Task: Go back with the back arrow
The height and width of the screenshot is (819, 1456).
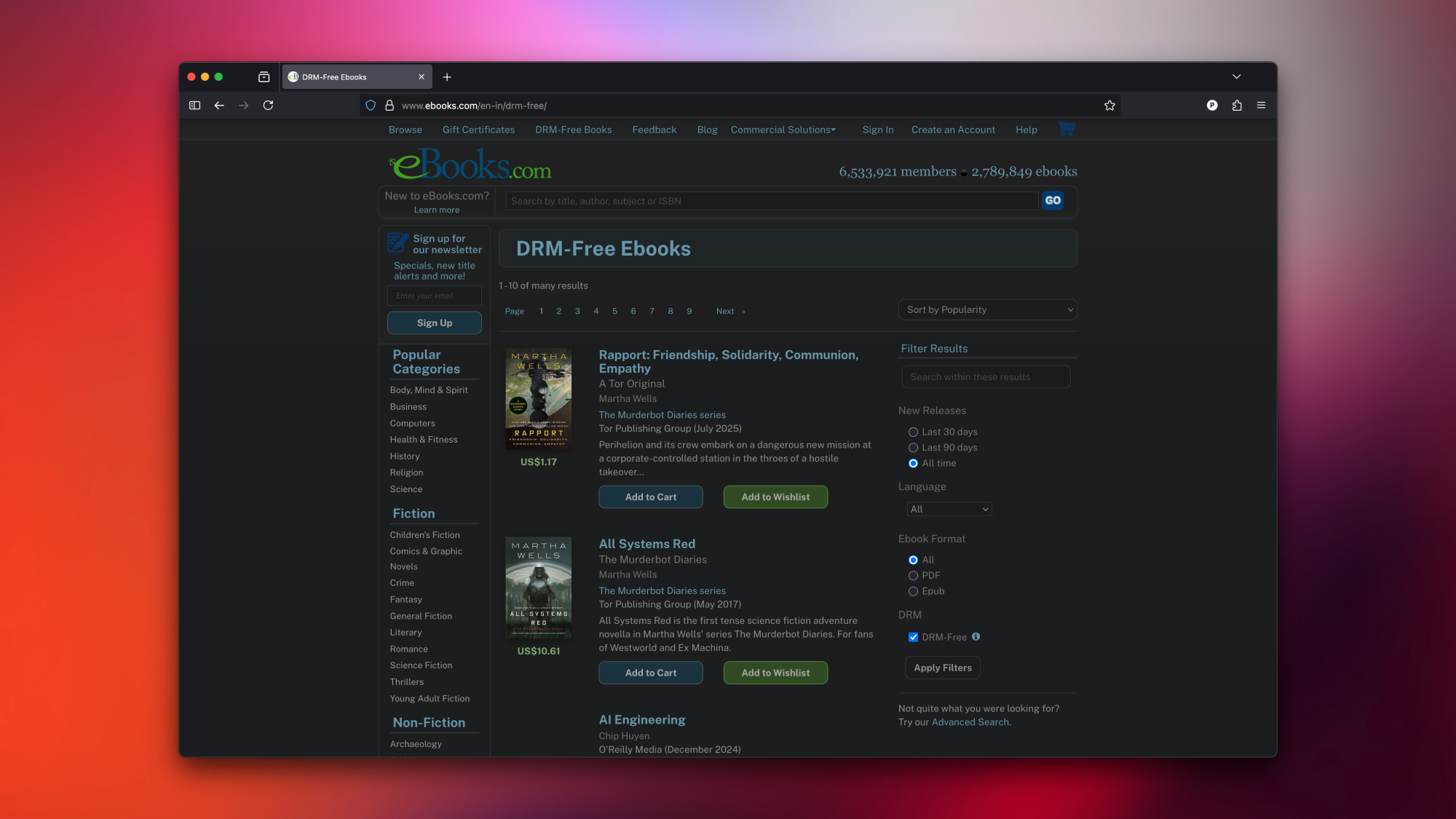Action: coord(219,106)
